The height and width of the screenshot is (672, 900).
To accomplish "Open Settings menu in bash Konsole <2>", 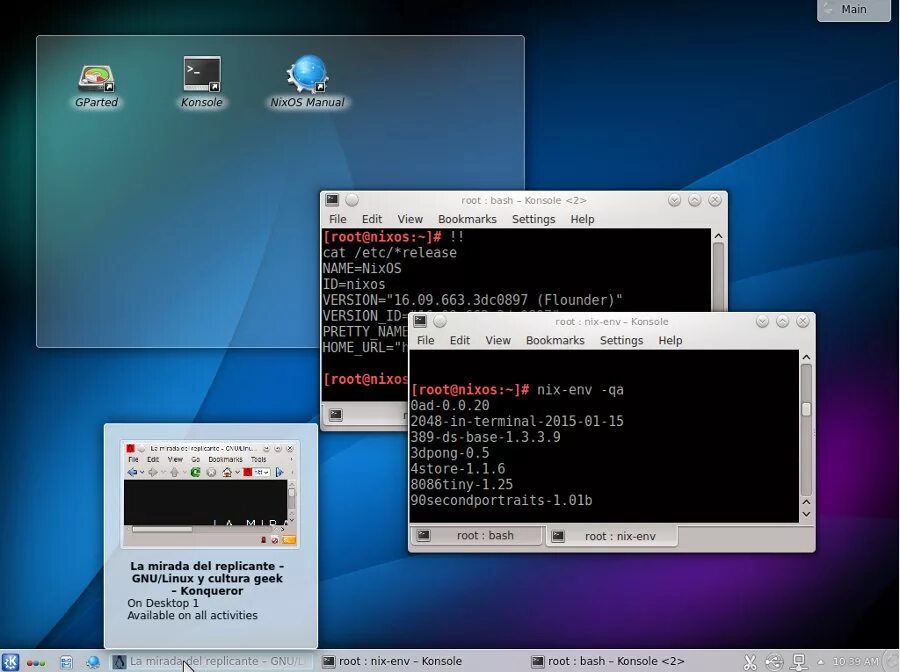I will coord(533,219).
